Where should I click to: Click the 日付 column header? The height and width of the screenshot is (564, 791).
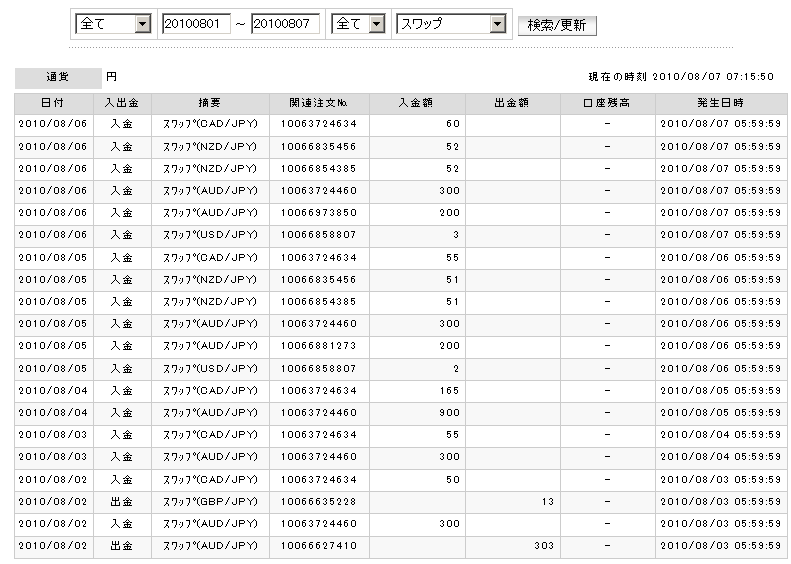(x=54, y=103)
